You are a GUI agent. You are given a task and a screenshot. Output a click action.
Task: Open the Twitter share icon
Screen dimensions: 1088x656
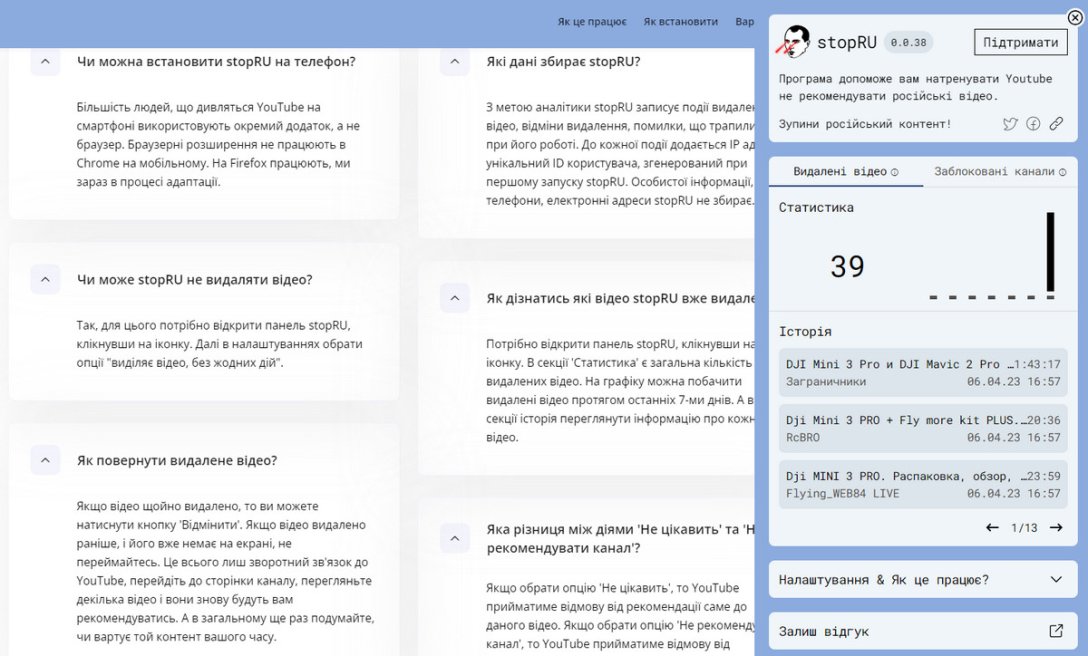point(1010,124)
